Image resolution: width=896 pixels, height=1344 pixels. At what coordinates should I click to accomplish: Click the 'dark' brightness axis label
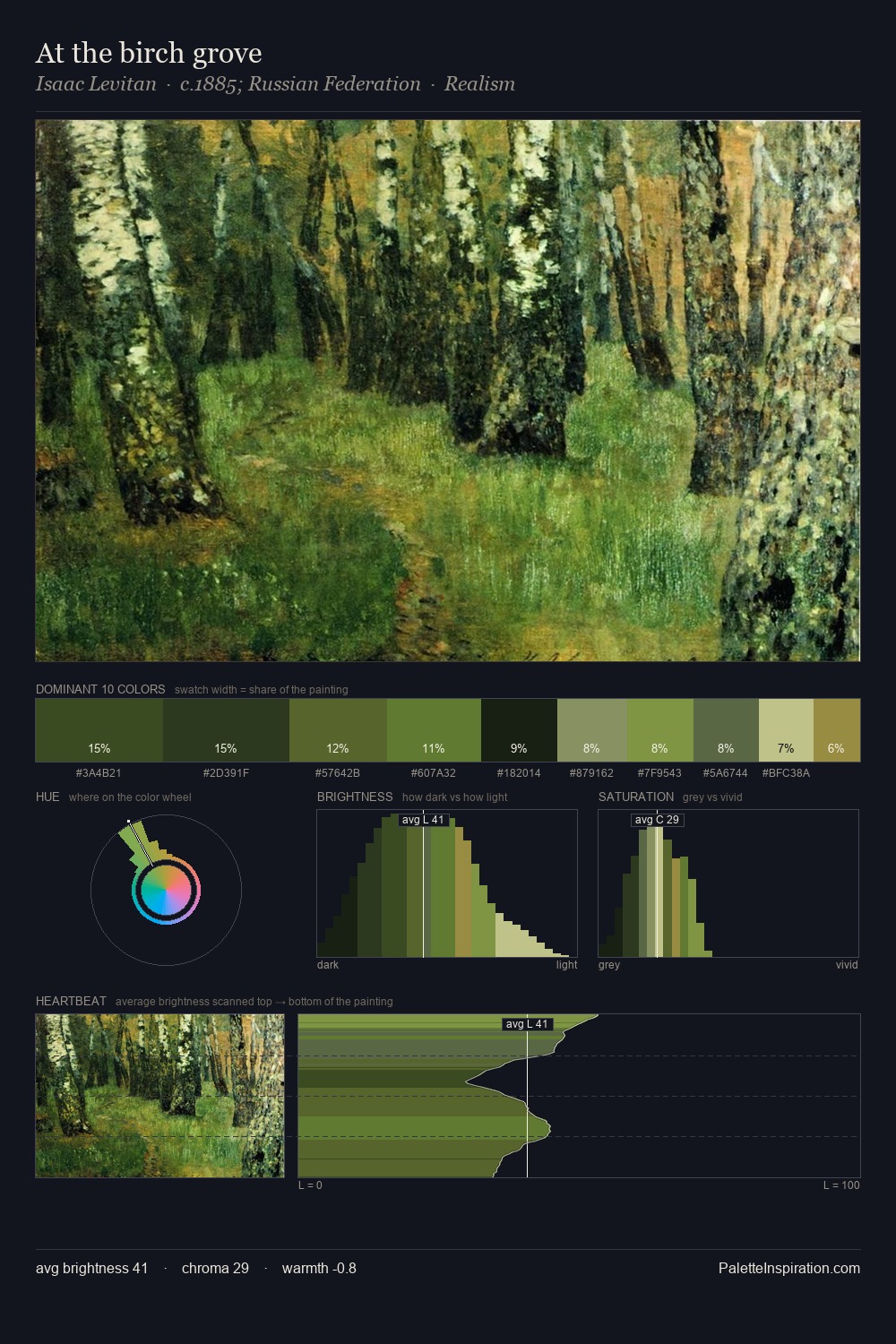pos(328,965)
